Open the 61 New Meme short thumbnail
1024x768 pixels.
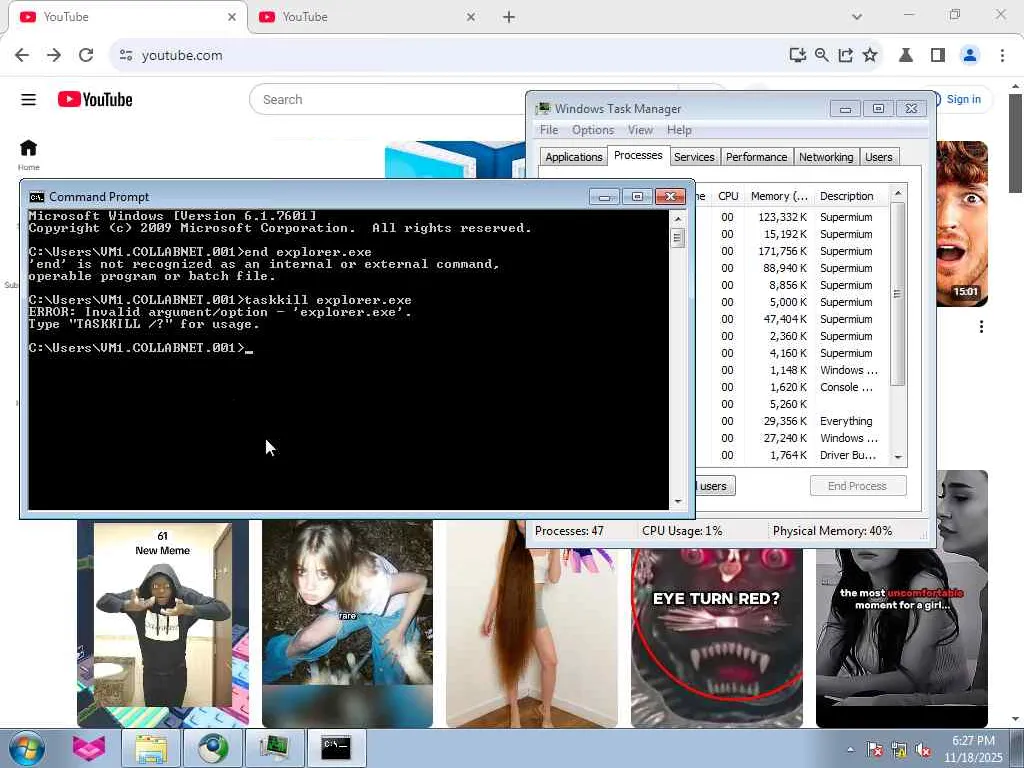pyautogui.click(x=163, y=624)
